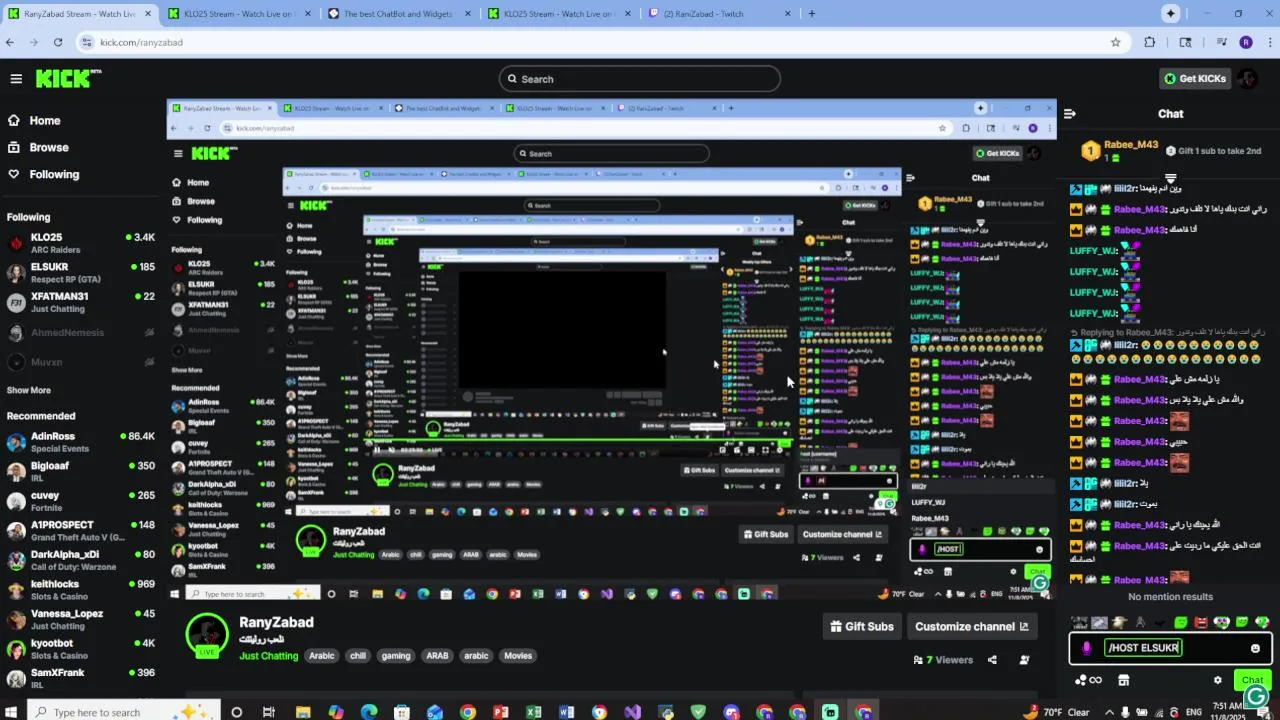
Task: Open recommended channel SamXFrank
Action: (80, 679)
